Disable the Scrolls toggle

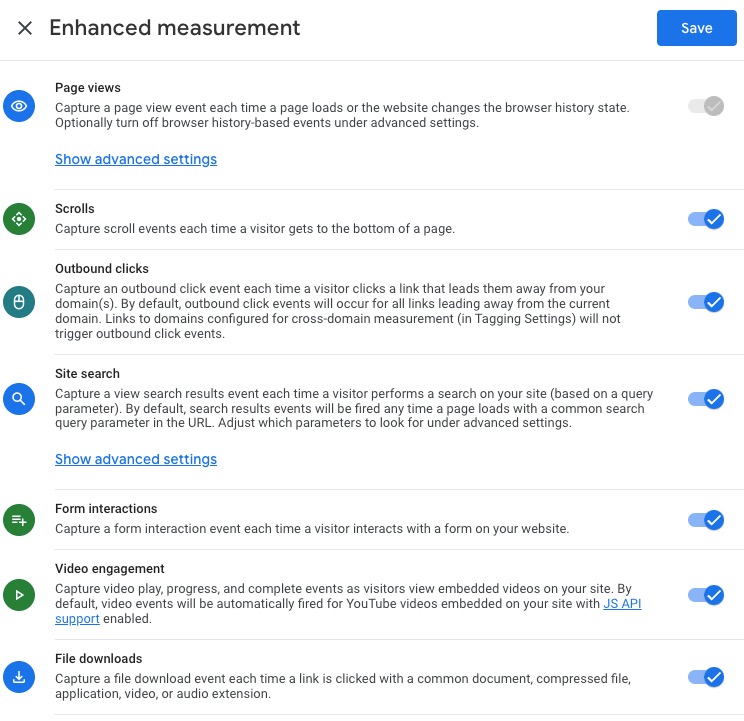[706, 219]
